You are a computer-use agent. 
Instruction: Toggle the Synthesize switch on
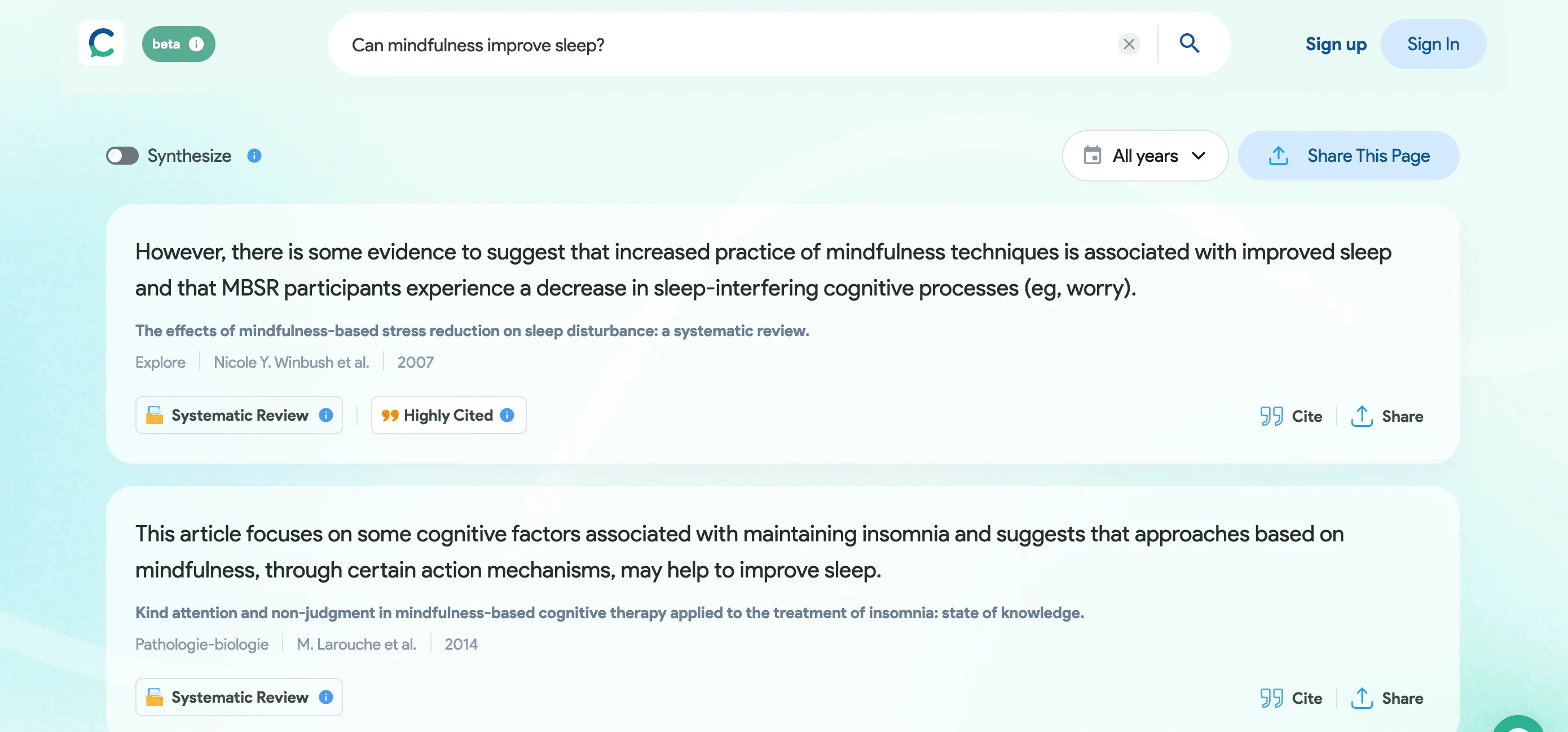122,156
